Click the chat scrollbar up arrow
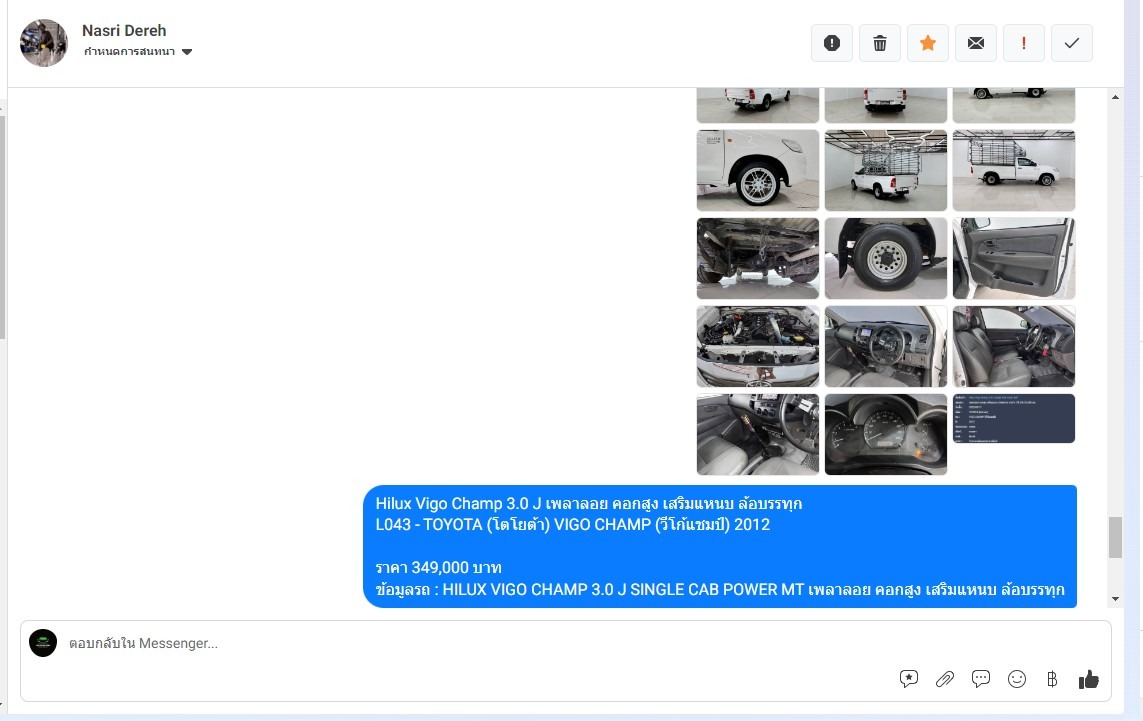Screen dimensions: 1143x721 coord(1115,96)
